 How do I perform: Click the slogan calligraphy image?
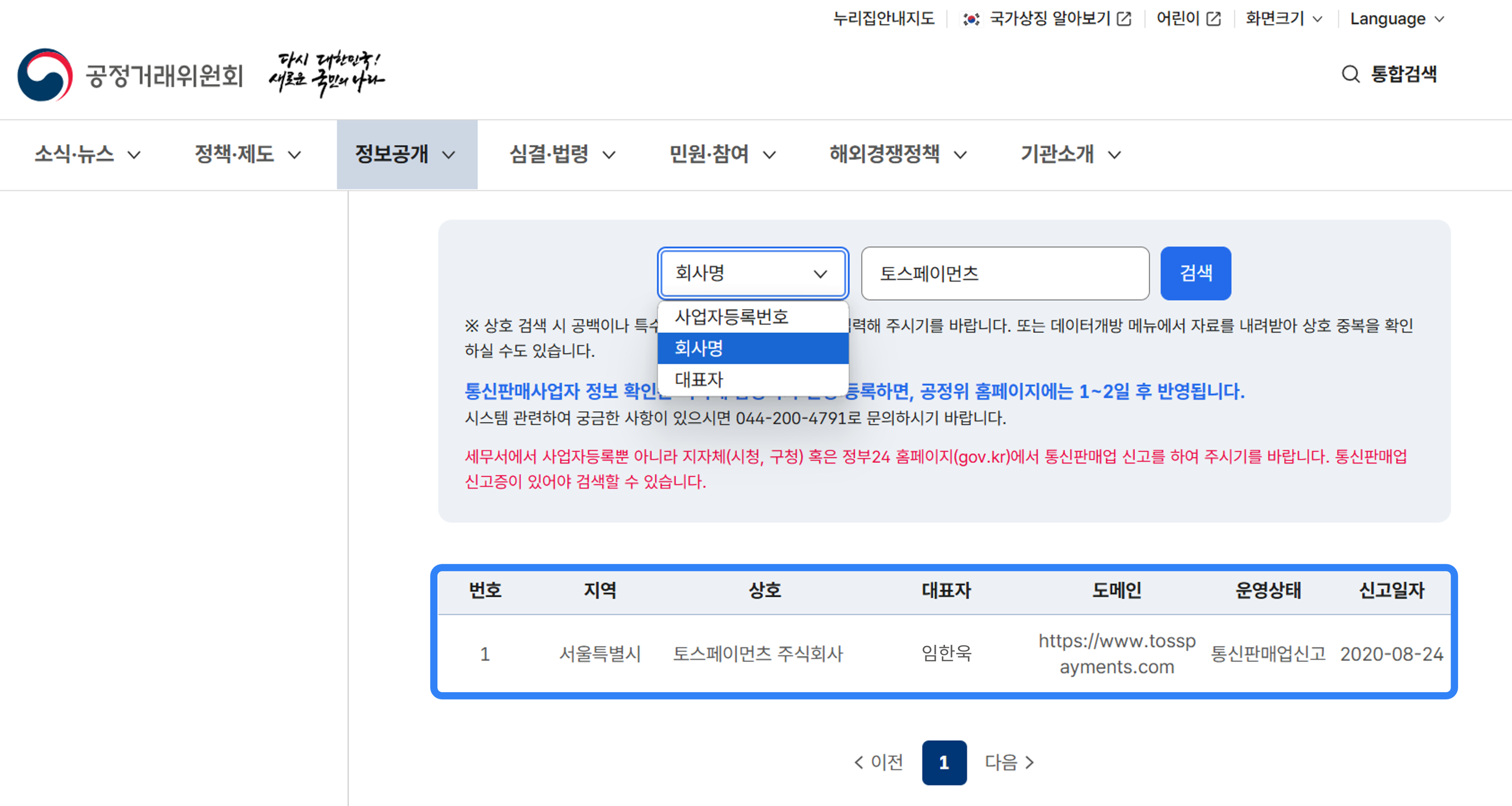(326, 75)
